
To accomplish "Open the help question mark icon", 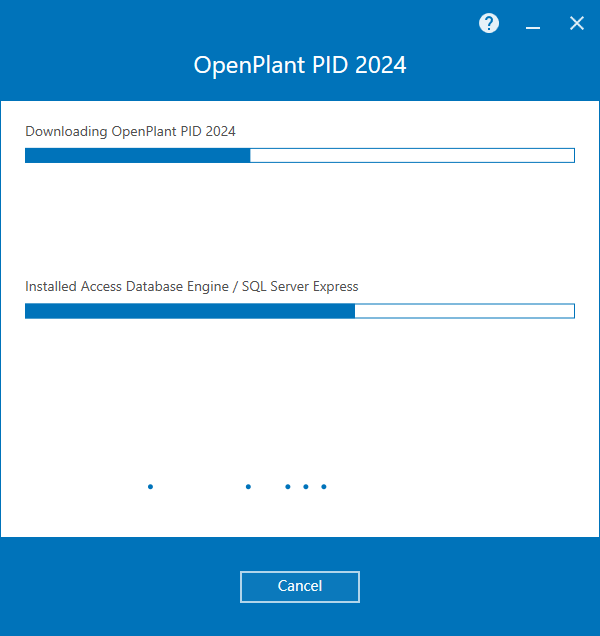I will (489, 23).
